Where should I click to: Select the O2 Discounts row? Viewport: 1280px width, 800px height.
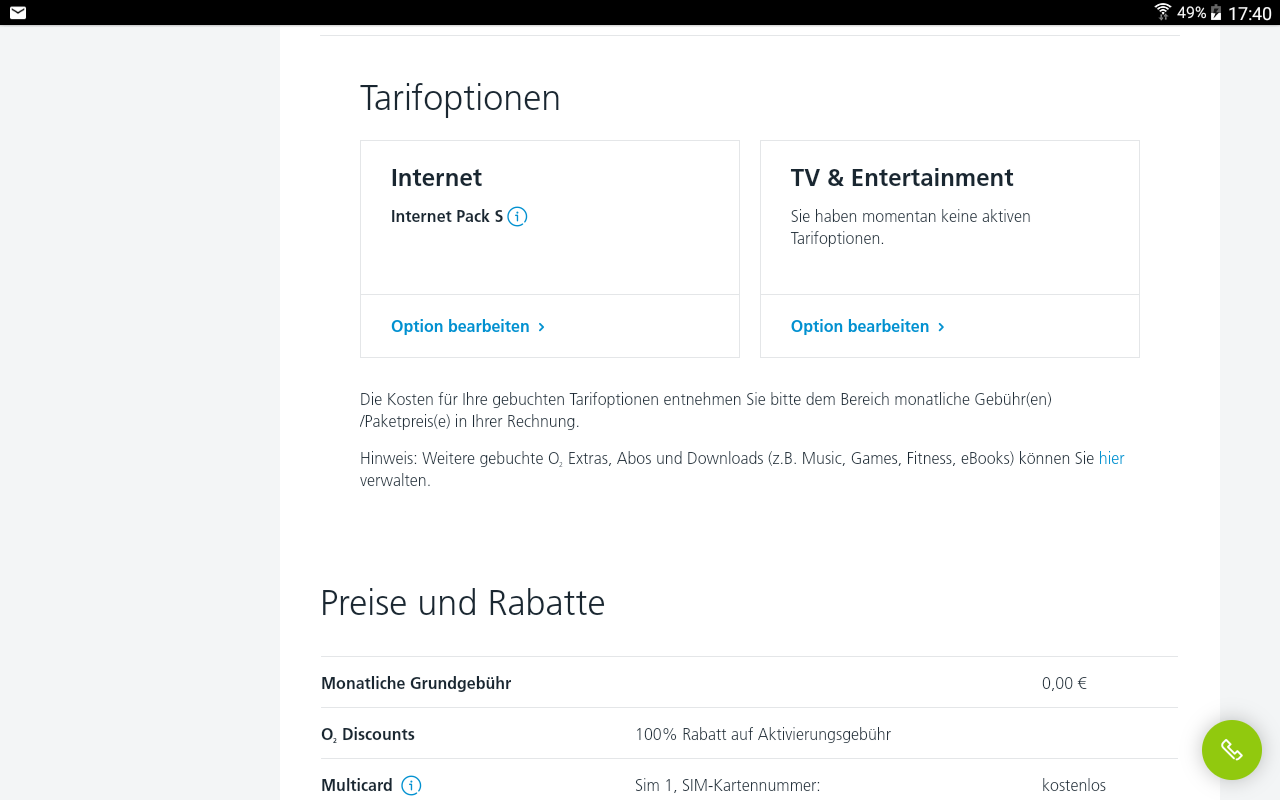coord(749,734)
